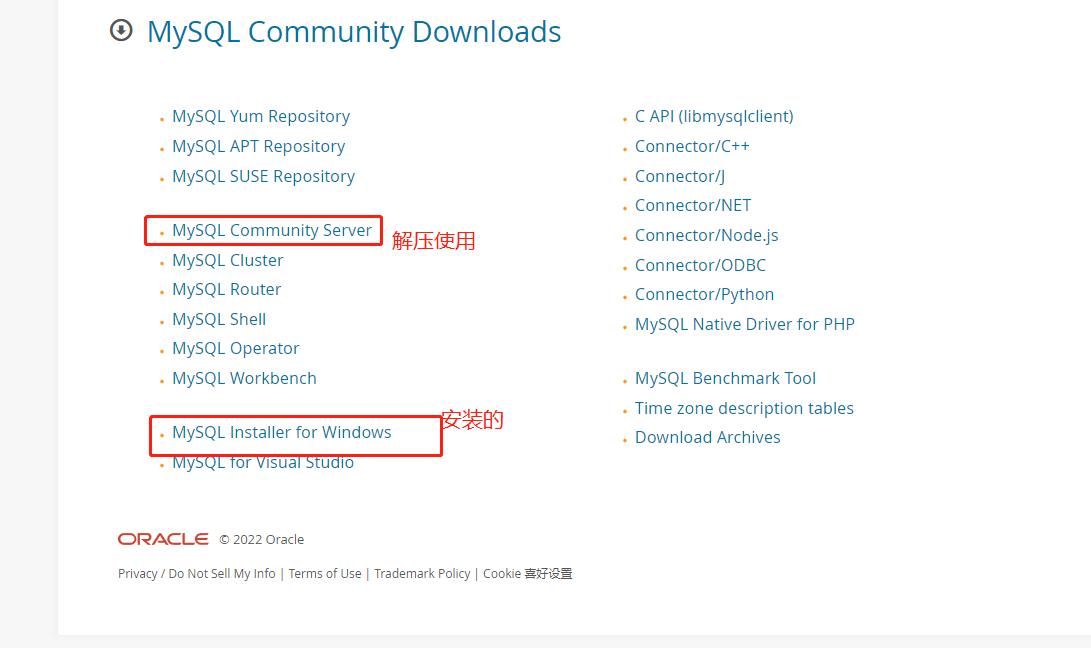Open the MySQL Operator link
Screen dimensions: 1091x648
236,349
